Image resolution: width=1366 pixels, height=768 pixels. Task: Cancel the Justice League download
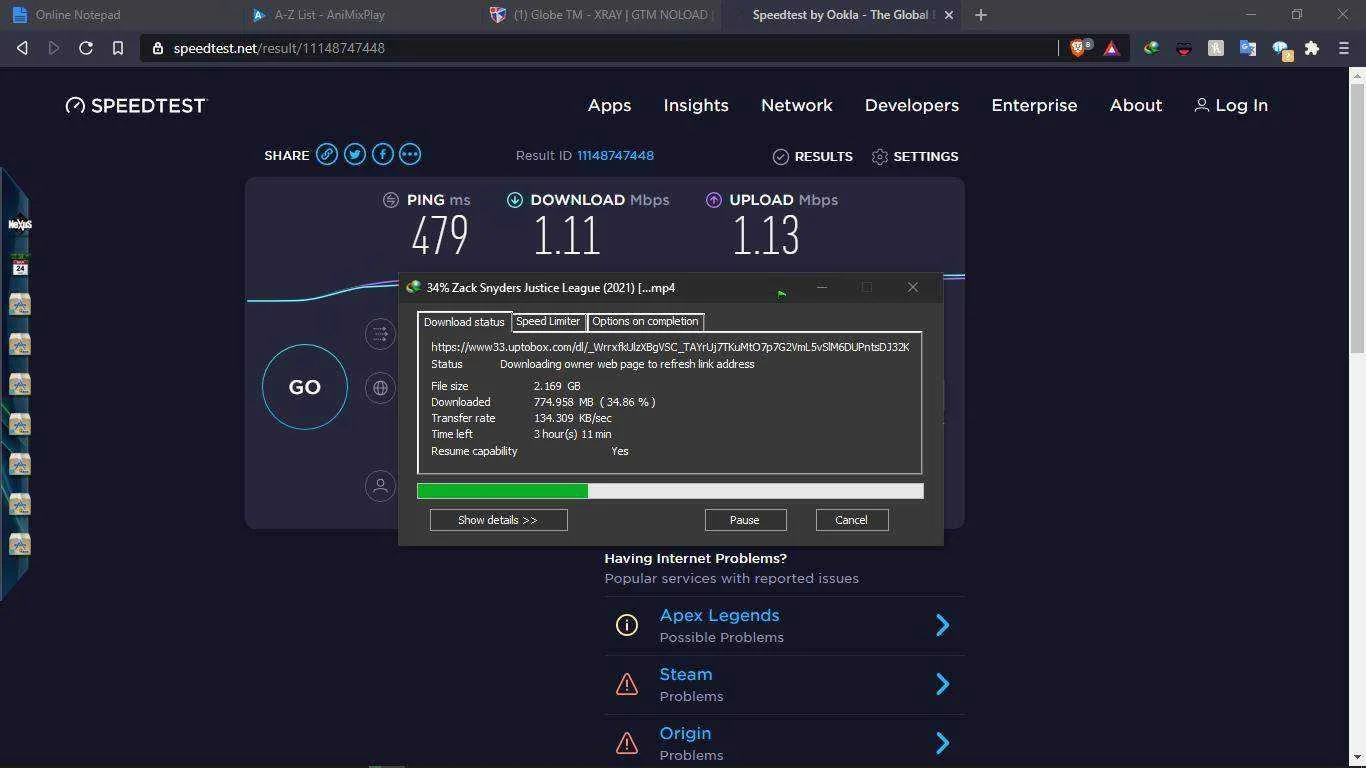(852, 520)
